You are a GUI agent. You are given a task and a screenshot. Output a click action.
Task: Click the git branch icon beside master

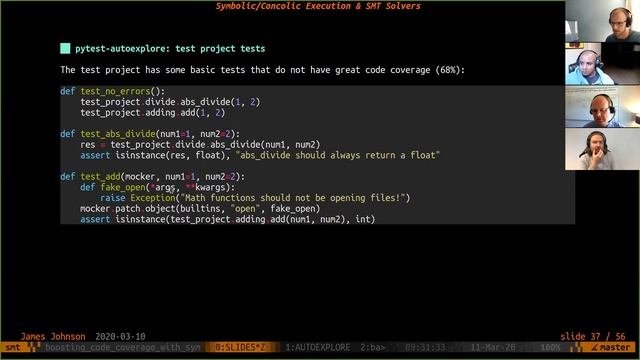tap(594, 347)
